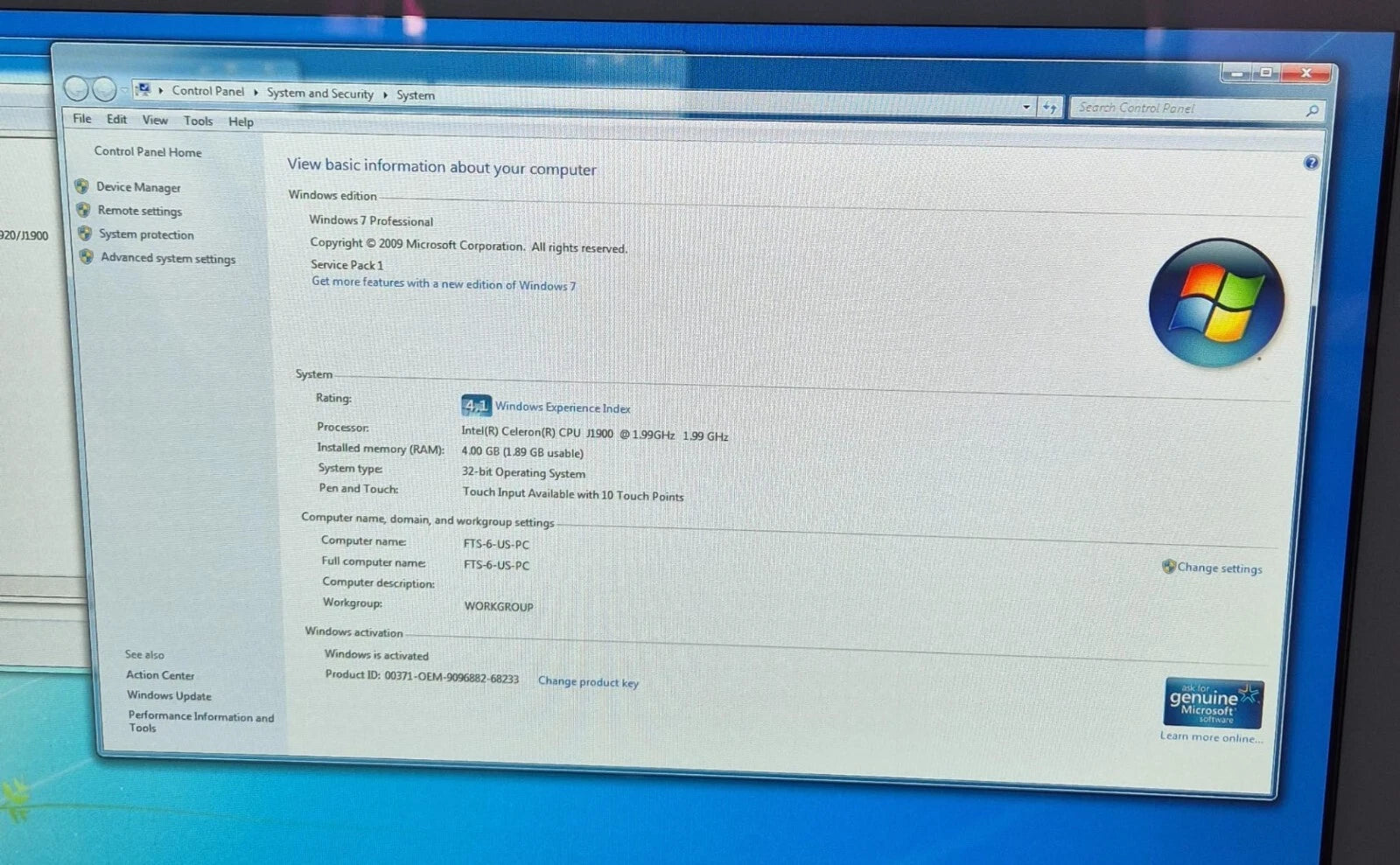This screenshot has width=1400, height=865.
Task: Click the Windows is activated text
Action: (376, 654)
